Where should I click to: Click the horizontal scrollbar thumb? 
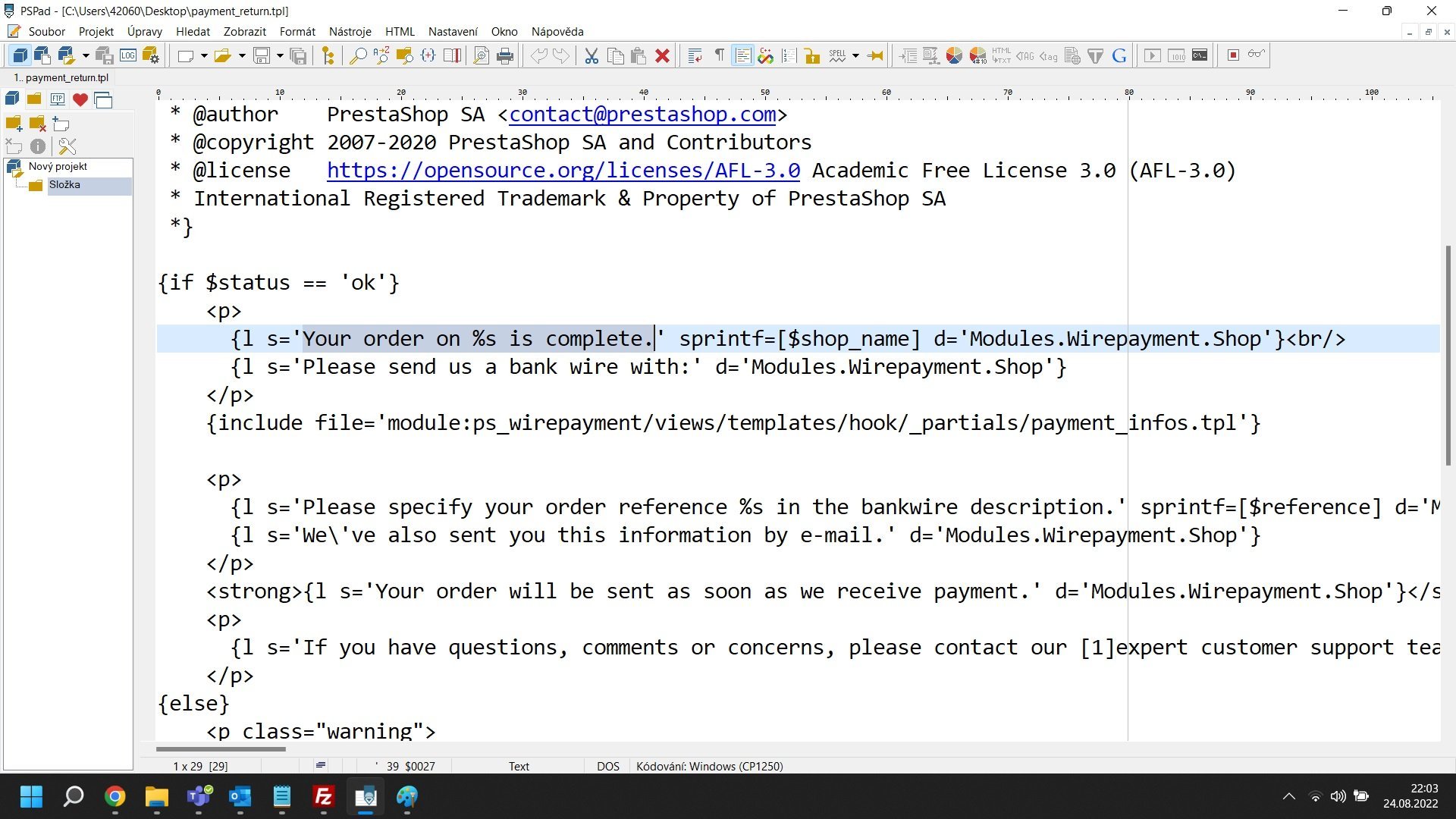pyautogui.click(x=221, y=748)
